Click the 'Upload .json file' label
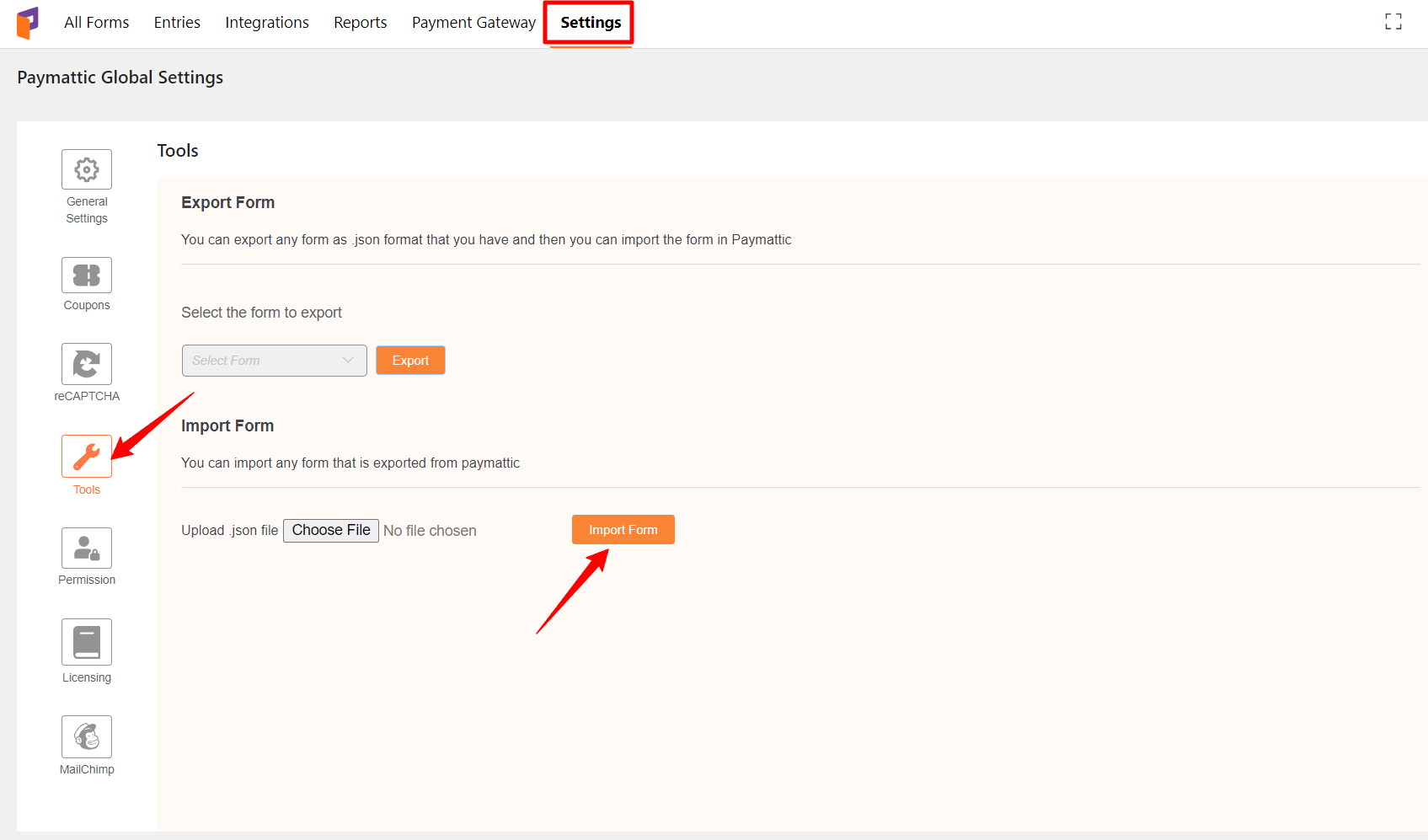 point(229,530)
